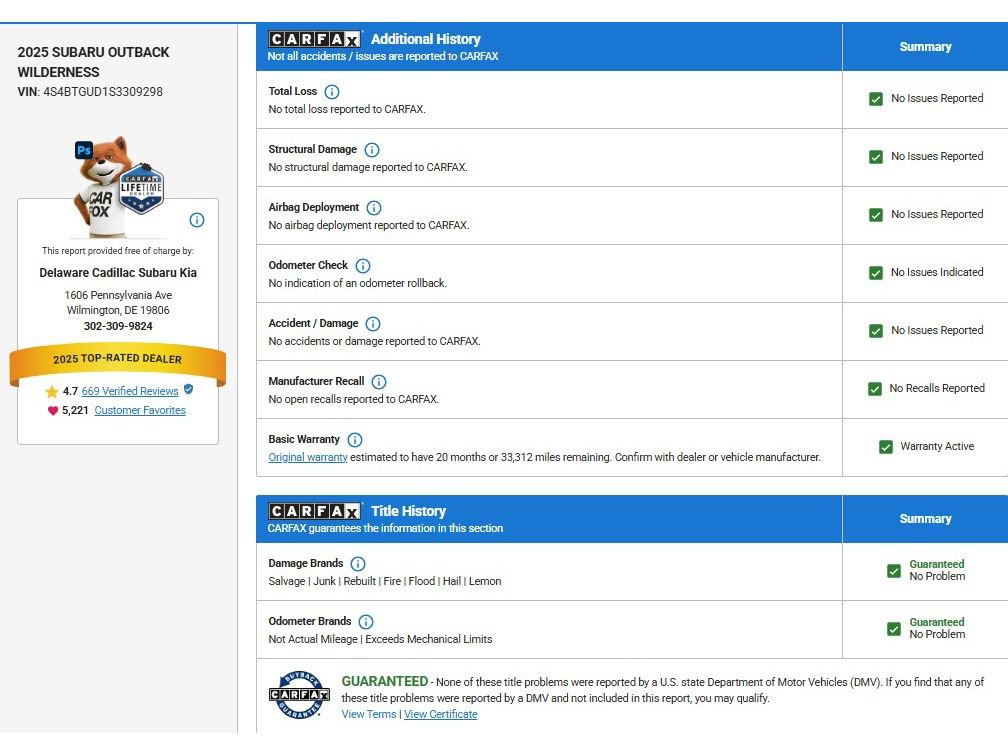
Task: Click the Ps badge on the mascot
Action: coord(84,150)
